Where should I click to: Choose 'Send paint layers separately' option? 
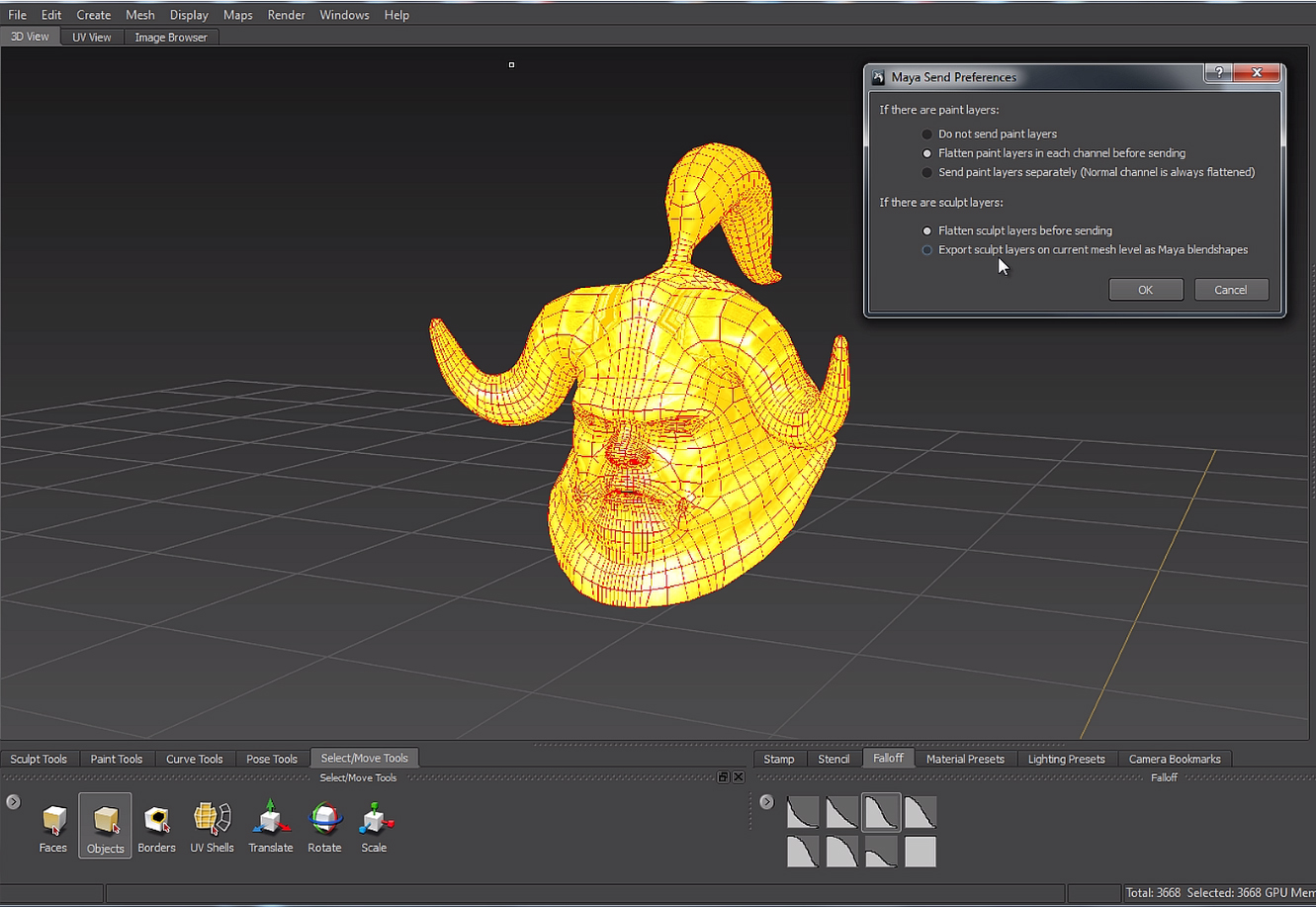click(x=926, y=171)
